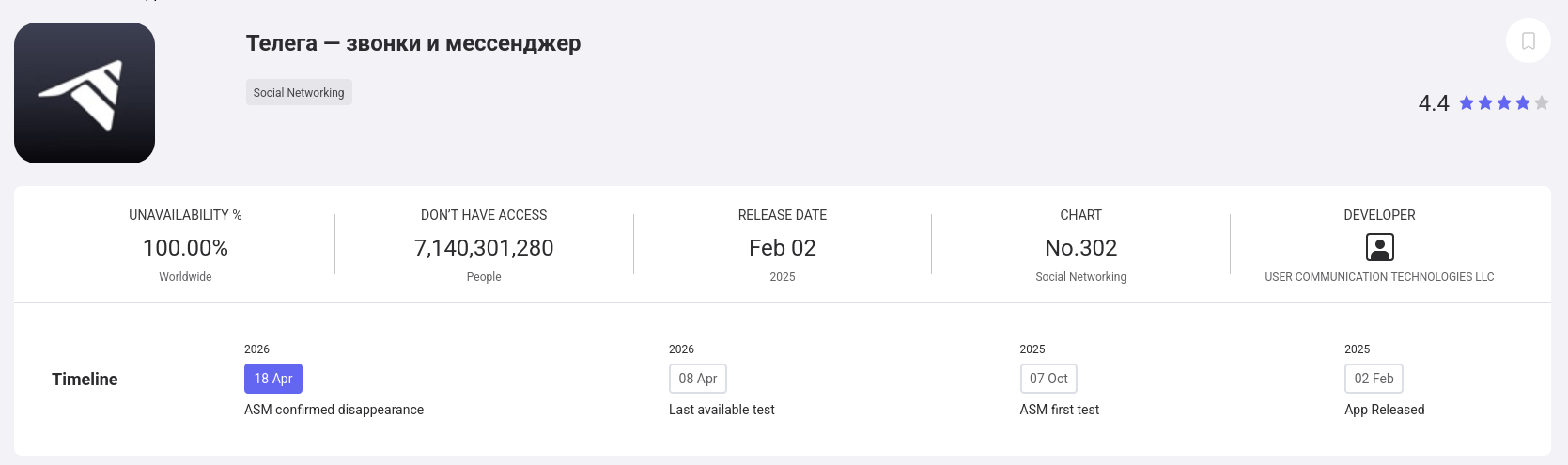Select the 08 Apr timeline marker
1568x465 pixels.
(x=697, y=379)
